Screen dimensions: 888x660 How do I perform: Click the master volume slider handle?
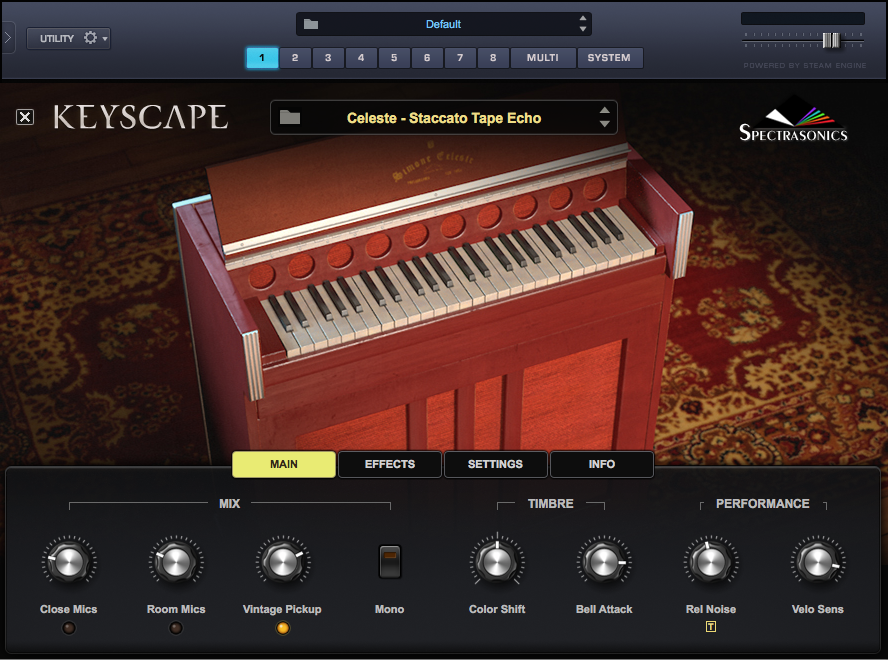(x=831, y=40)
